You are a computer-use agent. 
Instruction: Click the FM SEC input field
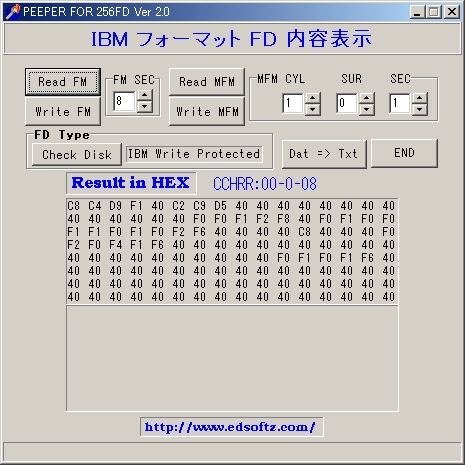[125, 101]
